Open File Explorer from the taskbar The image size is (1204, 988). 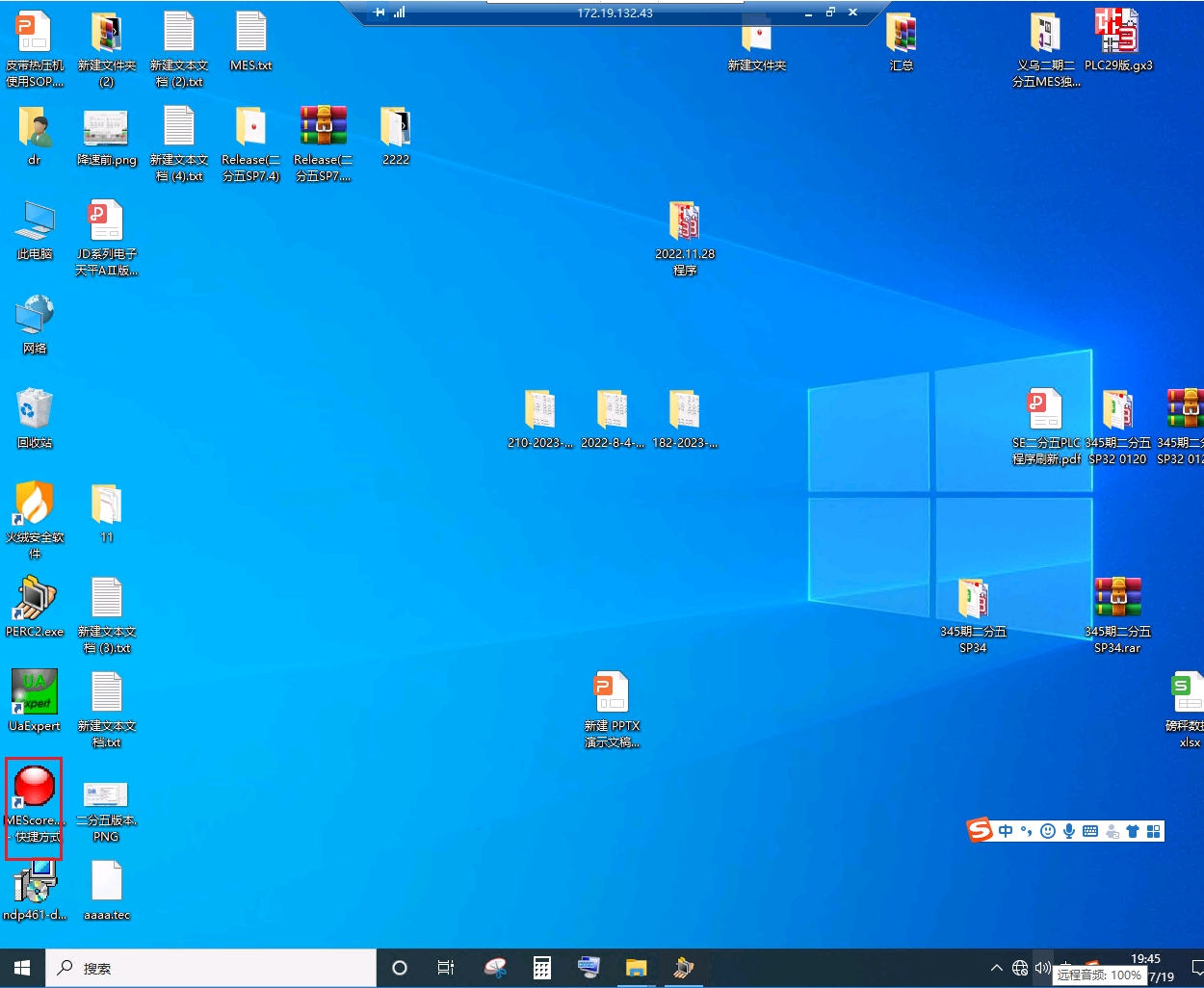point(636,968)
